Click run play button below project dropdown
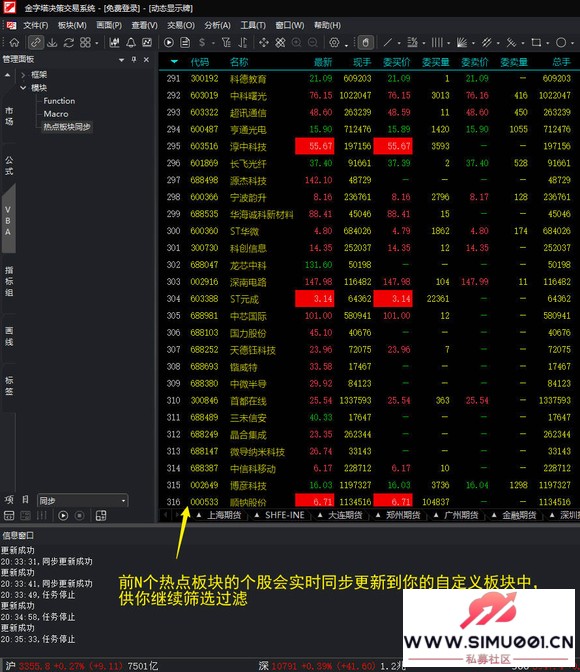The width and height of the screenshot is (580, 672). click(63, 516)
